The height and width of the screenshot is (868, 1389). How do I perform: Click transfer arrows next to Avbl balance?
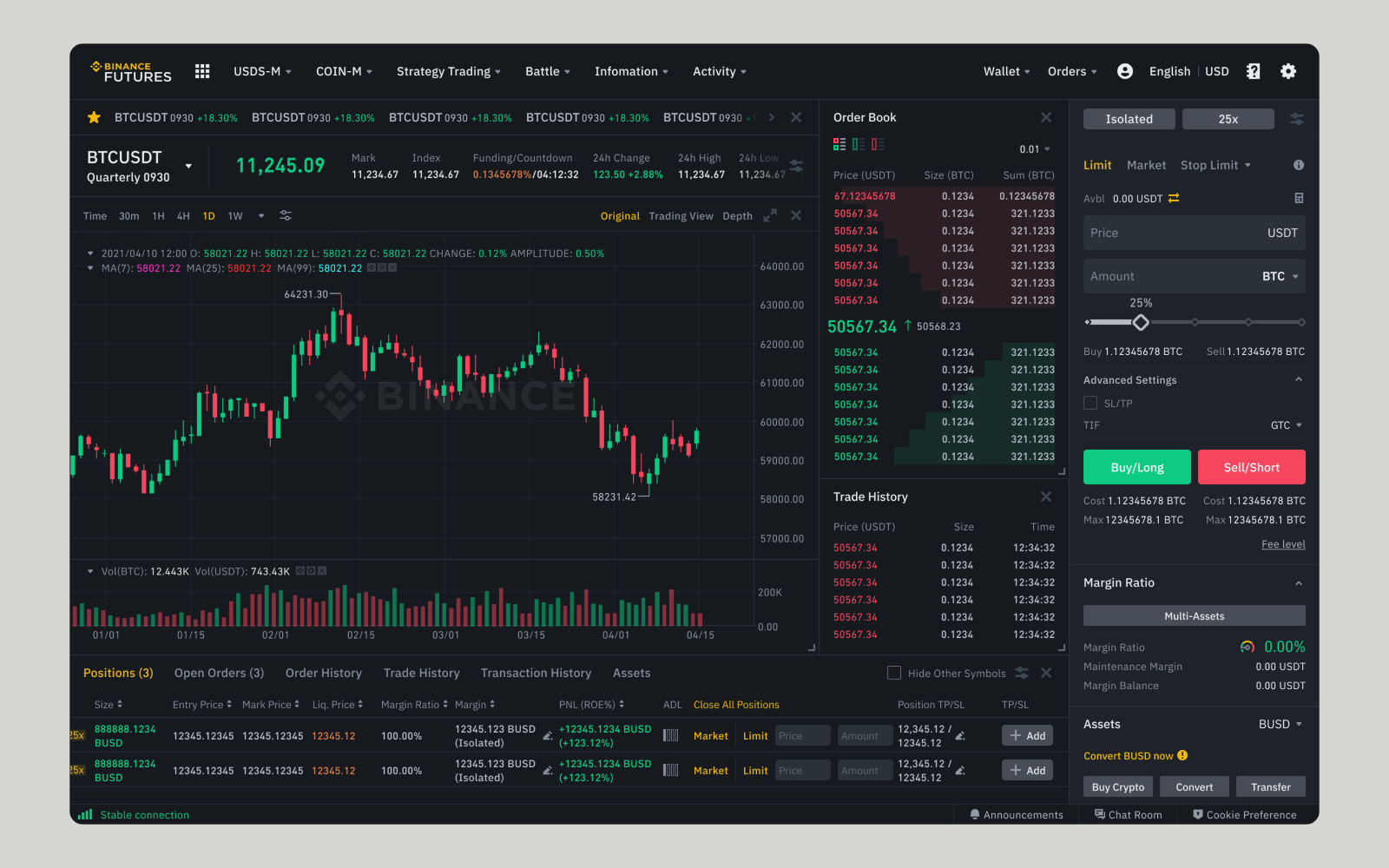(x=1174, y=198)
